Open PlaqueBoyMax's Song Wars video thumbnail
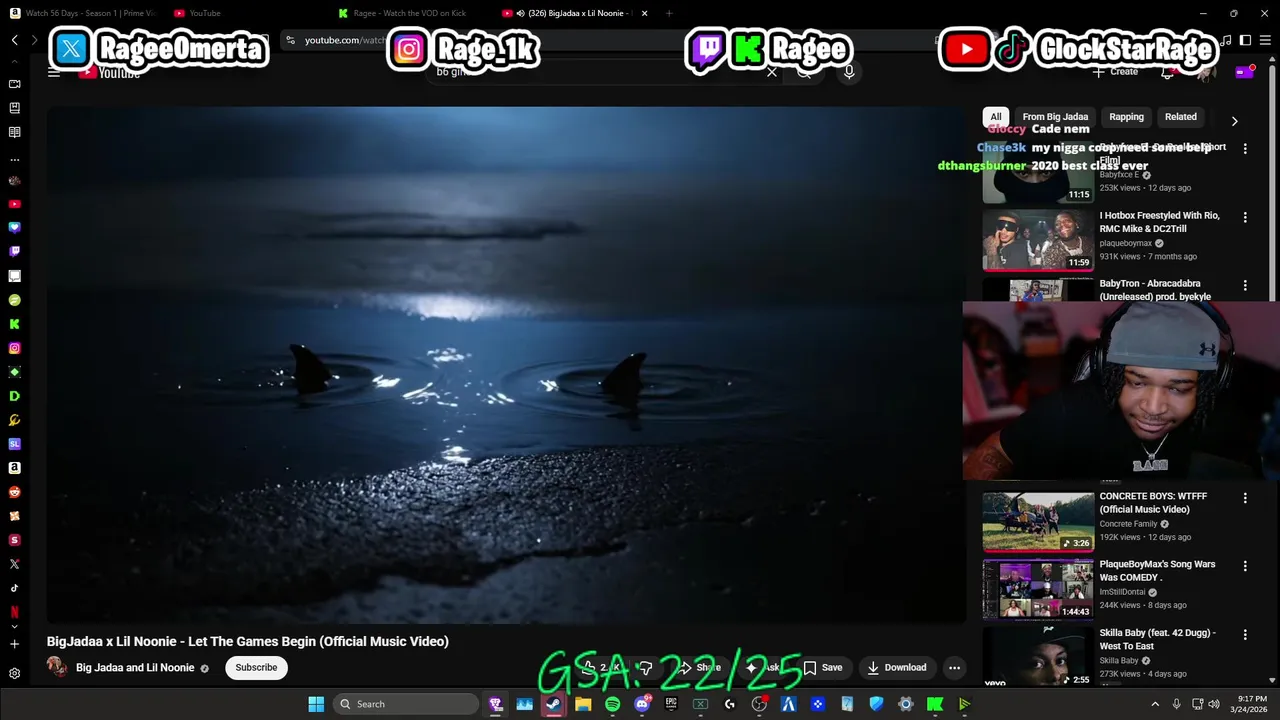Viewport: 1280px width, 720px height. 1038,589
